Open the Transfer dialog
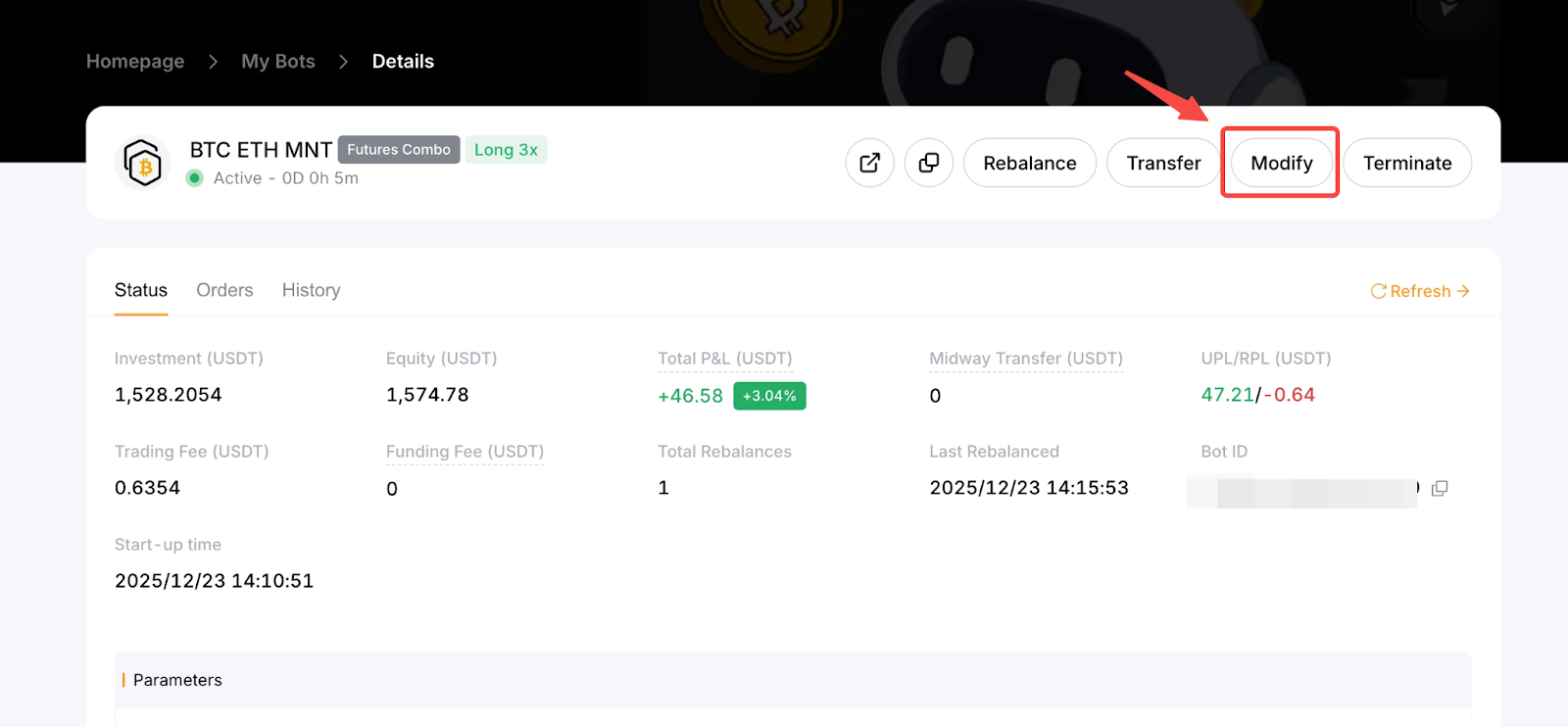This screenshot has width=1568, height=727. [x=1163, y=163]
